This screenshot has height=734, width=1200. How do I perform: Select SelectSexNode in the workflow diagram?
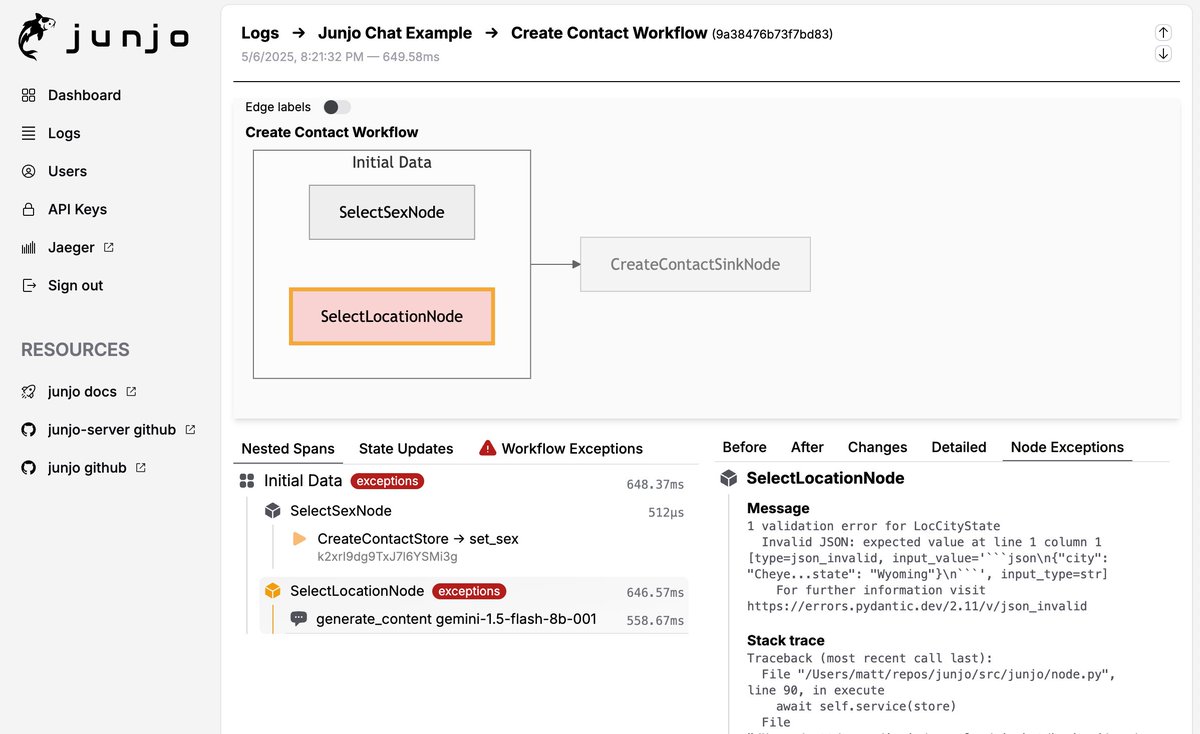pyautogui.click(x=392, y=212)
